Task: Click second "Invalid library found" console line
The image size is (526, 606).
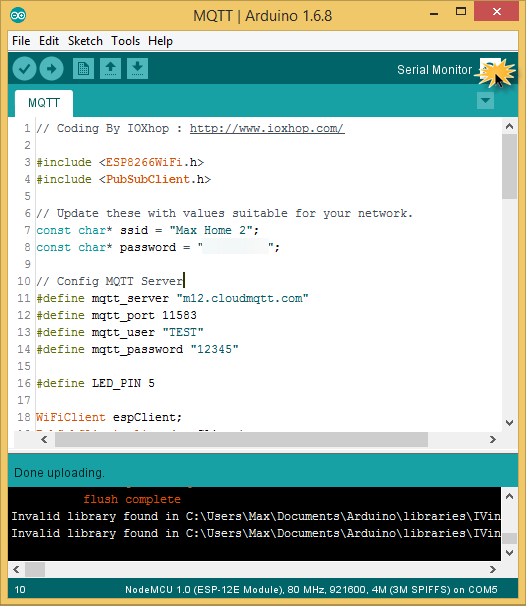Action: pos(256,533)
